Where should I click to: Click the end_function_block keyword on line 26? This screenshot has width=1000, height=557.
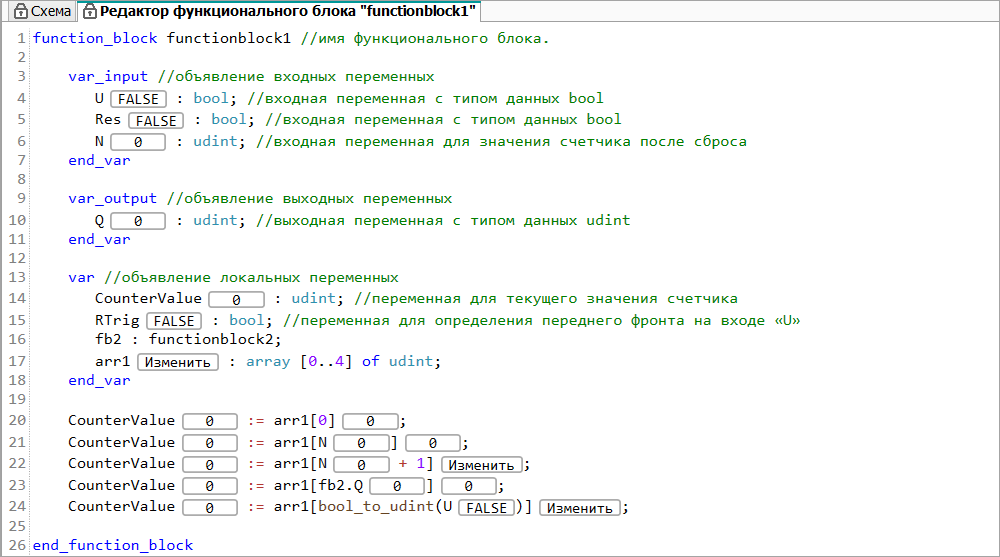pyautogui.click(x=113, y=546)
